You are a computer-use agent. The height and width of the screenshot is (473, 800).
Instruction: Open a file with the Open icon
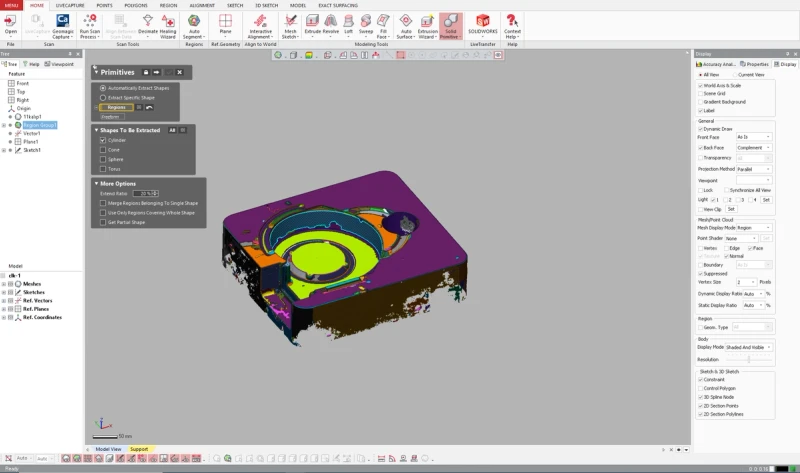10,26
